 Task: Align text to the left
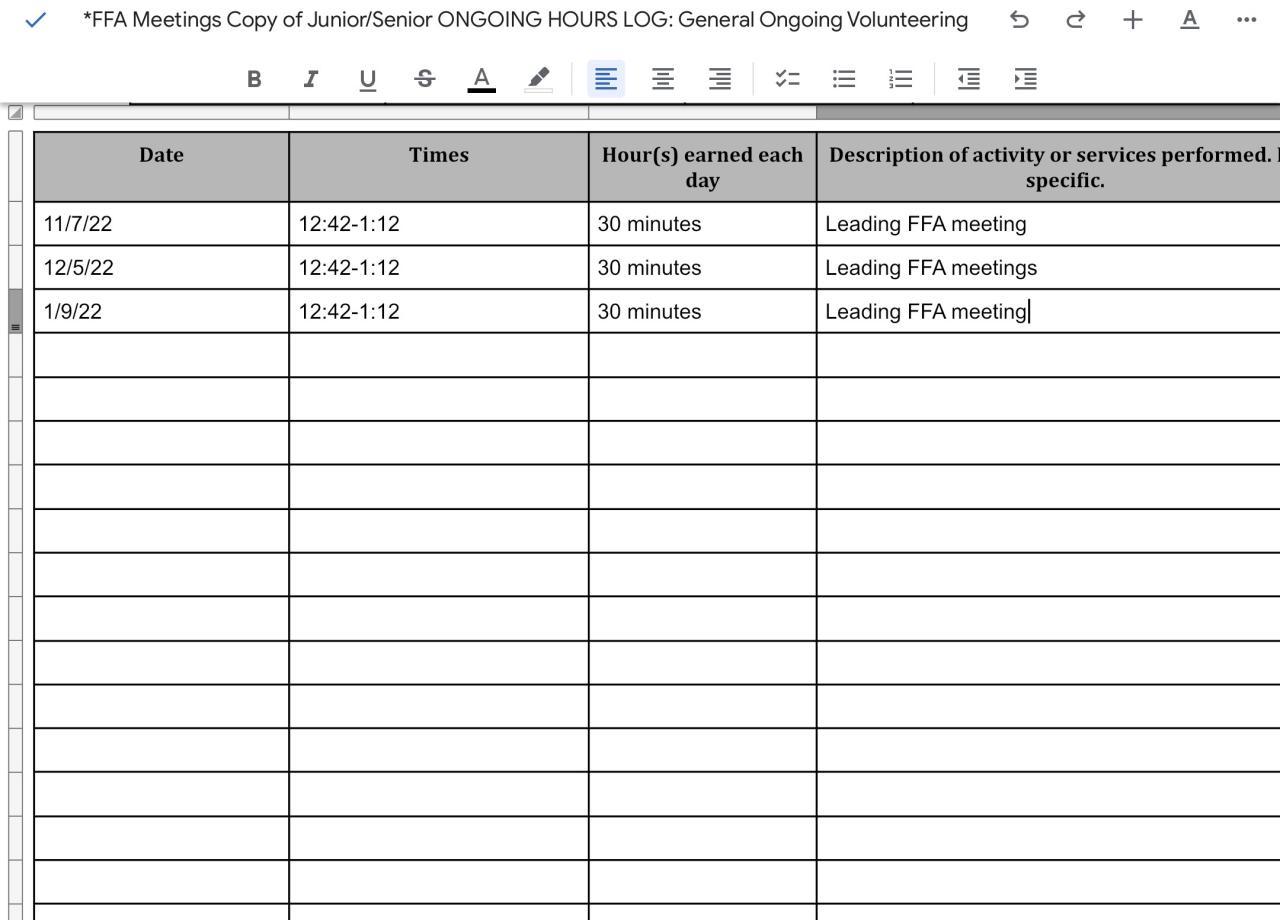[606, 79]
